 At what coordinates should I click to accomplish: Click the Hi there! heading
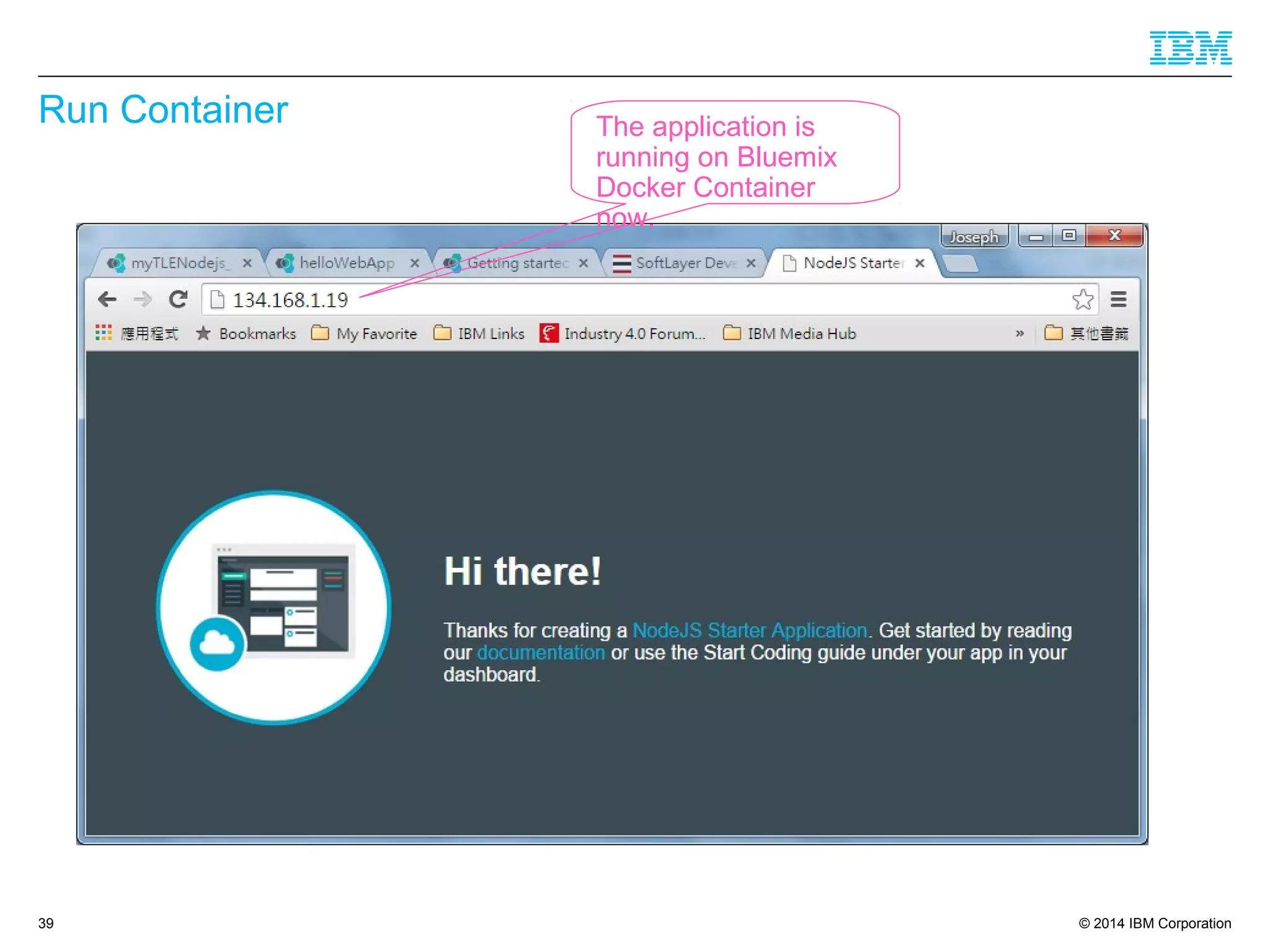click(523, 571)
